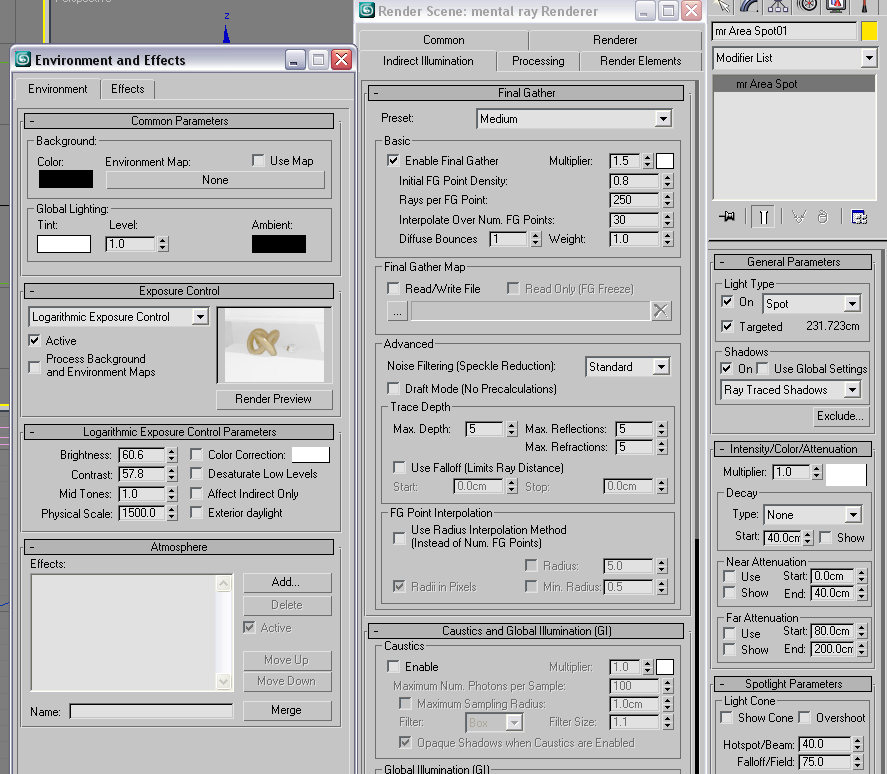
Task: Uncheck Enable Final Gather
Action: click(x=393, y=161)
